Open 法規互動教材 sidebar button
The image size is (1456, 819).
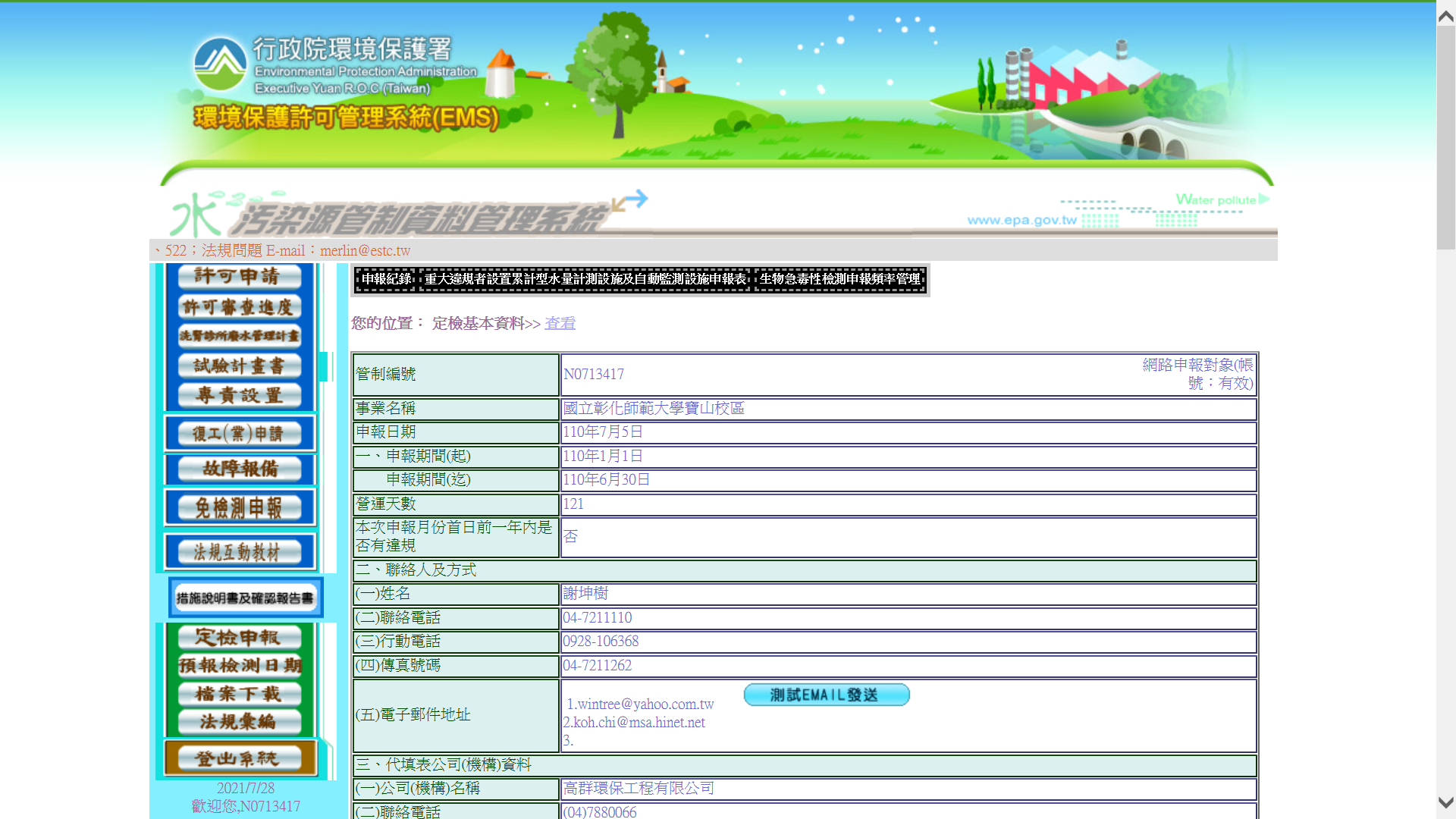[x=240, y=552]
